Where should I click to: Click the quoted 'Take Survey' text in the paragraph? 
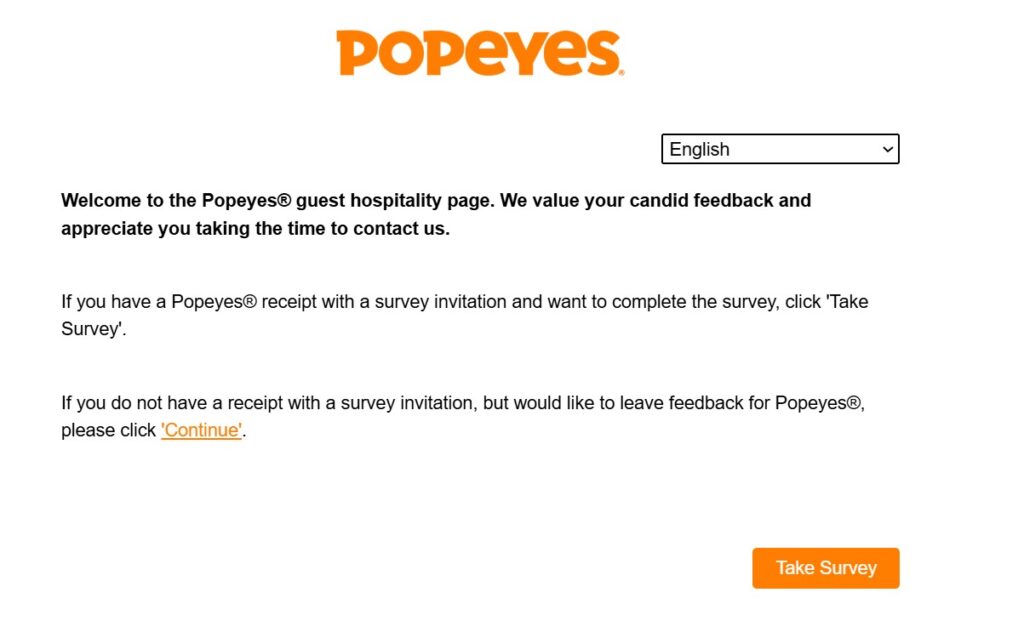click(x=847, y=301)
